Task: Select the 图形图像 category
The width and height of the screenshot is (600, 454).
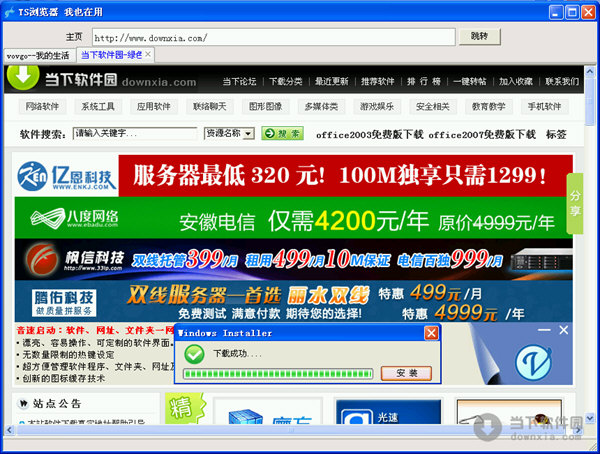Action: [266, 106]
